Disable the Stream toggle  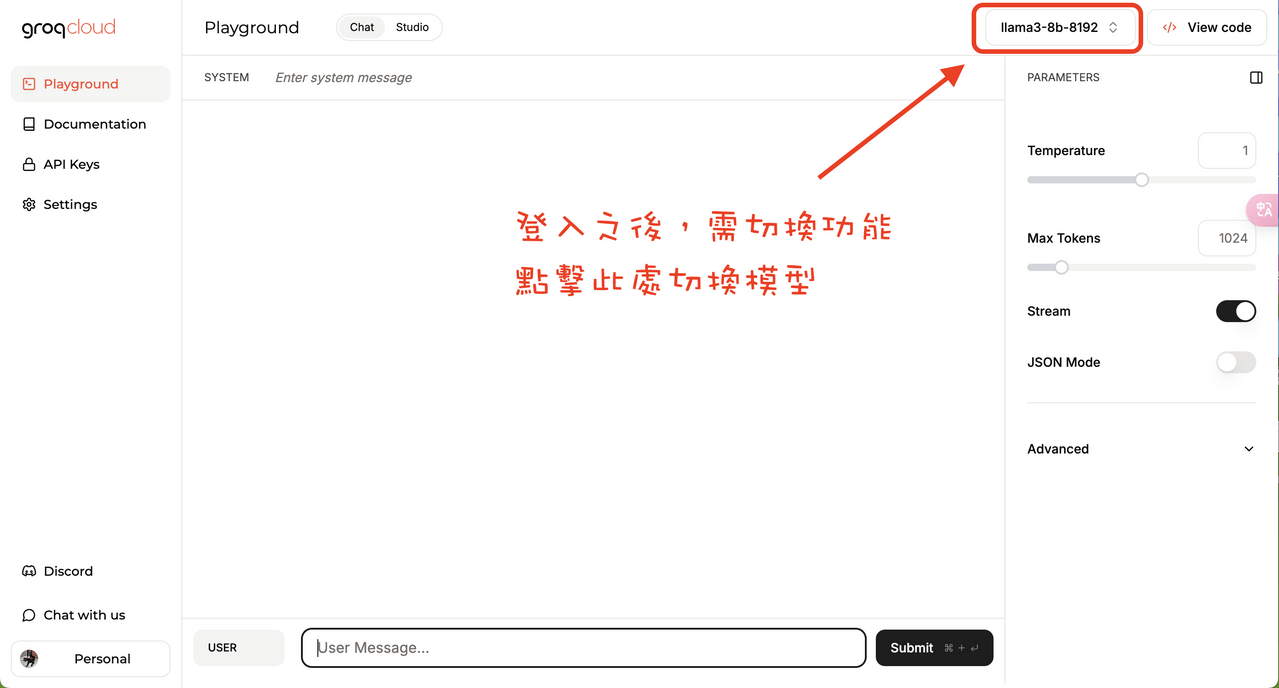[1236, 311]
